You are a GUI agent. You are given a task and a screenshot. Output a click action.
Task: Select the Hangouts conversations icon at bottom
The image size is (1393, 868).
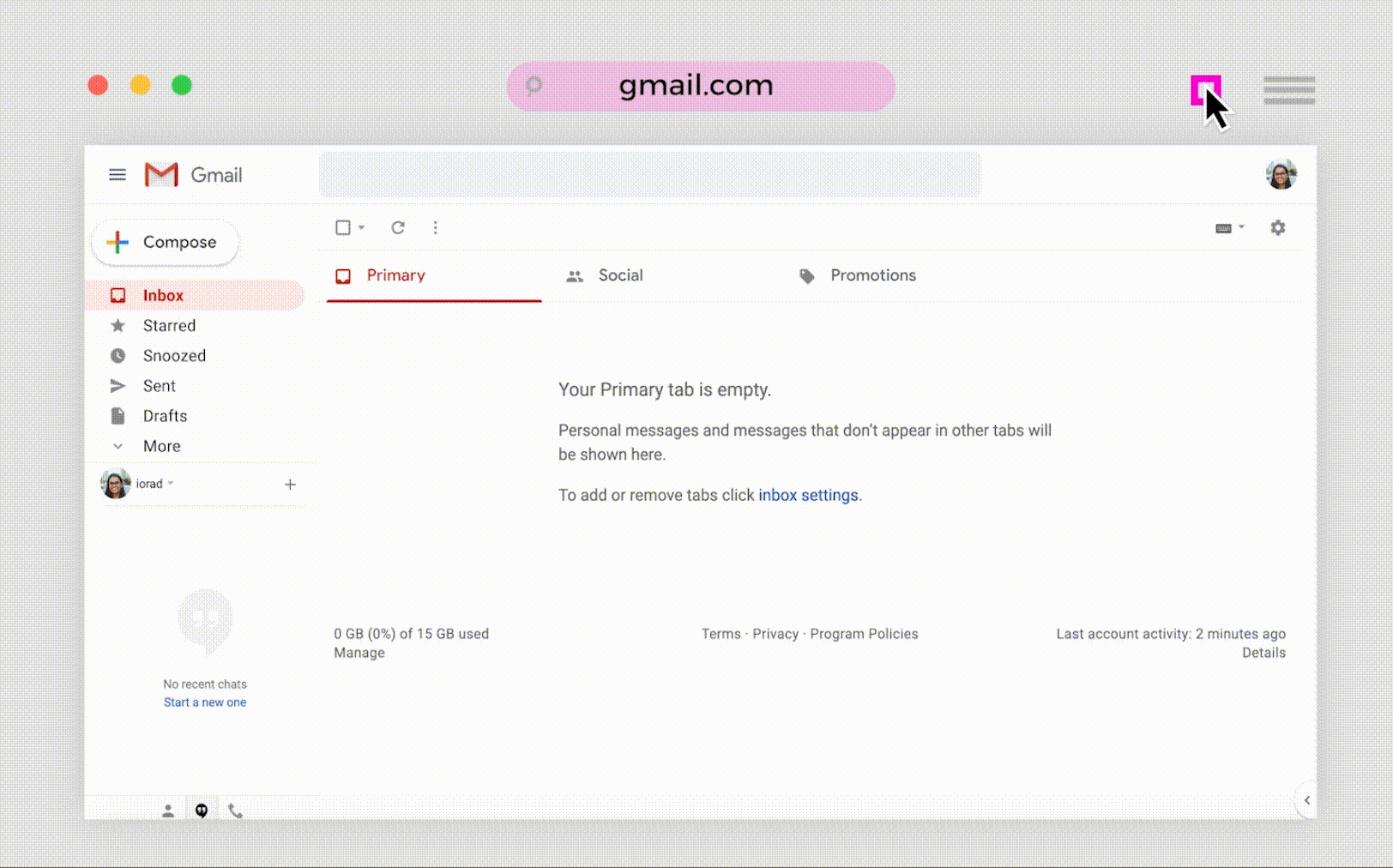(x=202, y=811)
